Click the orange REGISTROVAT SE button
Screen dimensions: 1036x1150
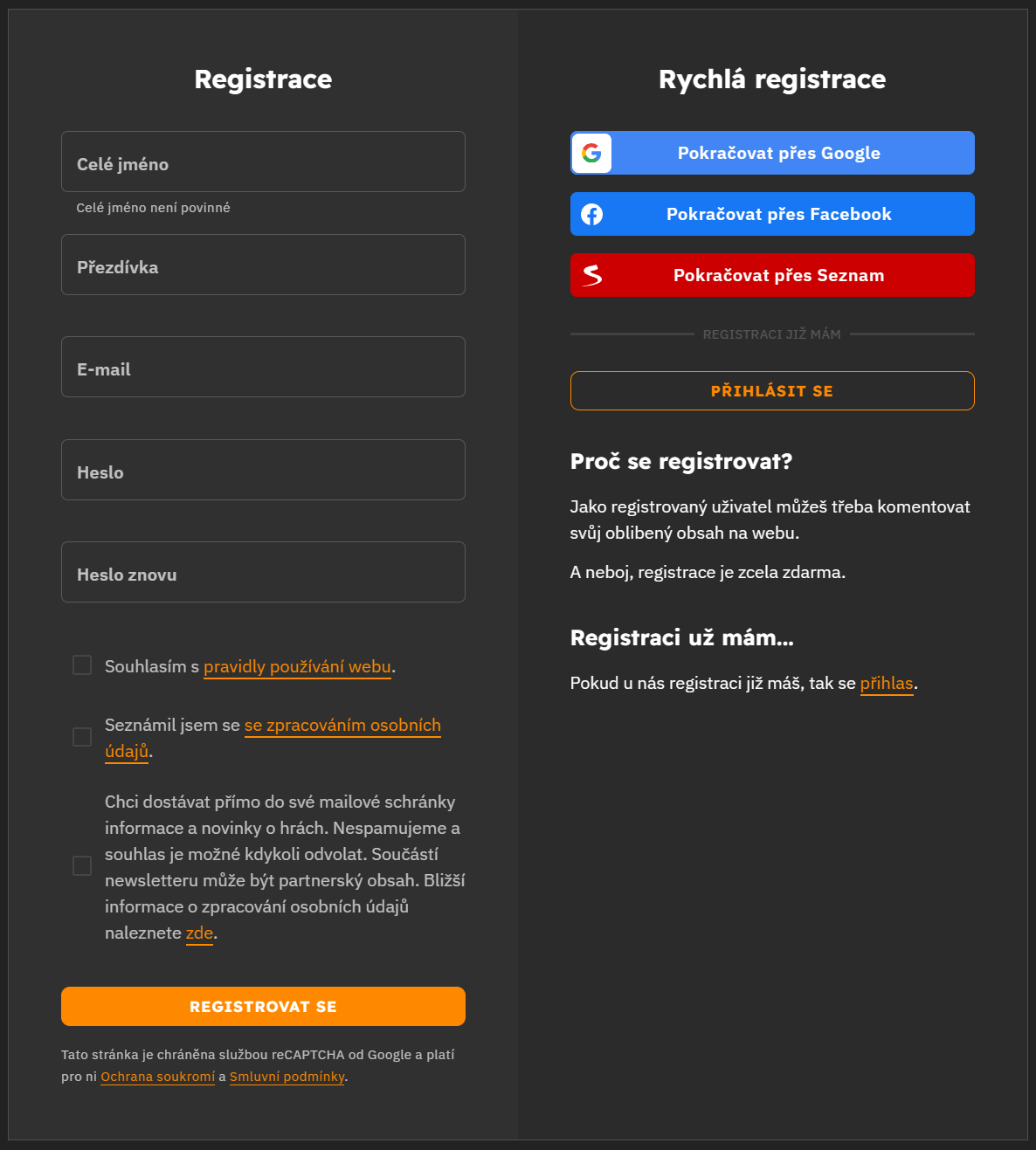point(263,1006)
